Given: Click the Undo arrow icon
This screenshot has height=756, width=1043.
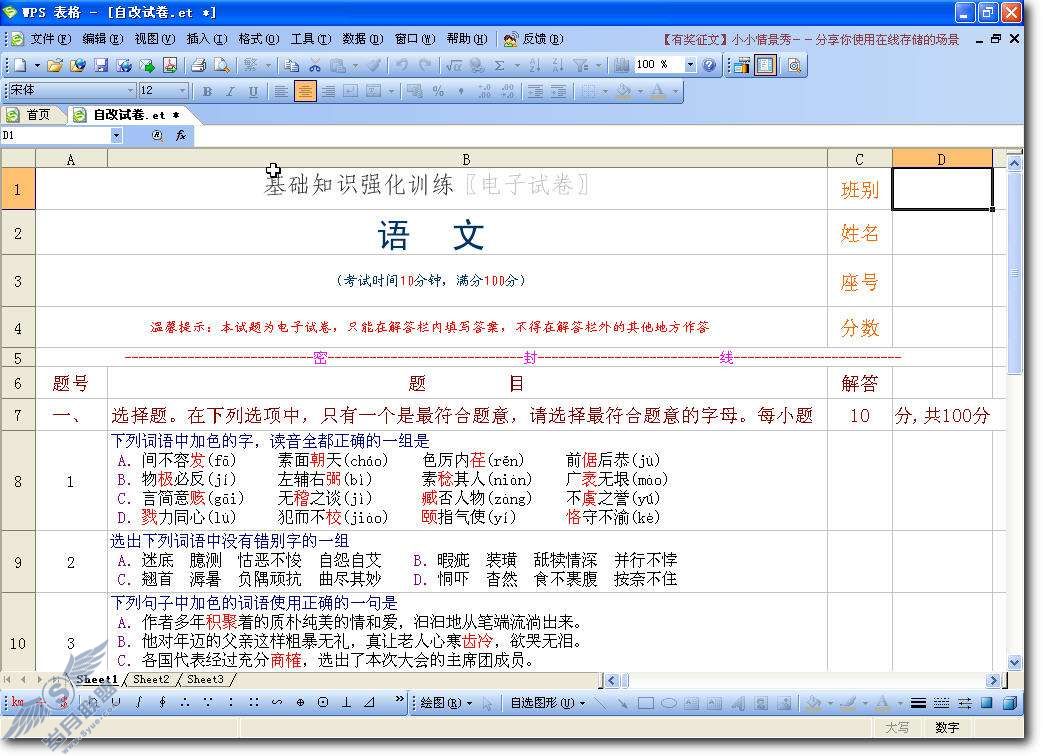Looking at the screenshot, I should click(x=402, y=65).
